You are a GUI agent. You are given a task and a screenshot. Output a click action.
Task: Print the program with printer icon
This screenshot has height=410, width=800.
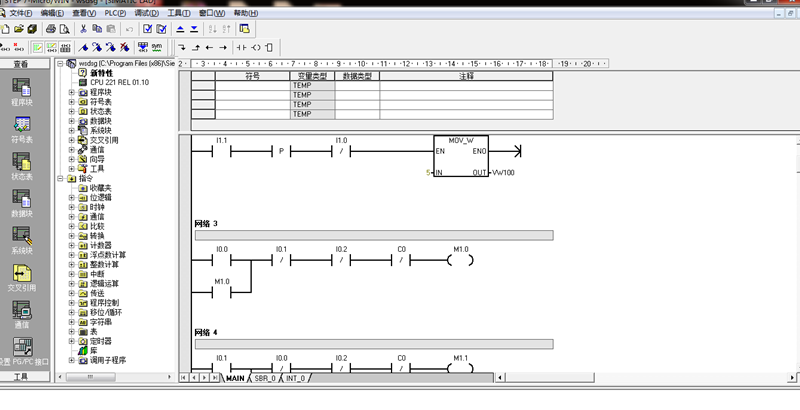point(51,29)
